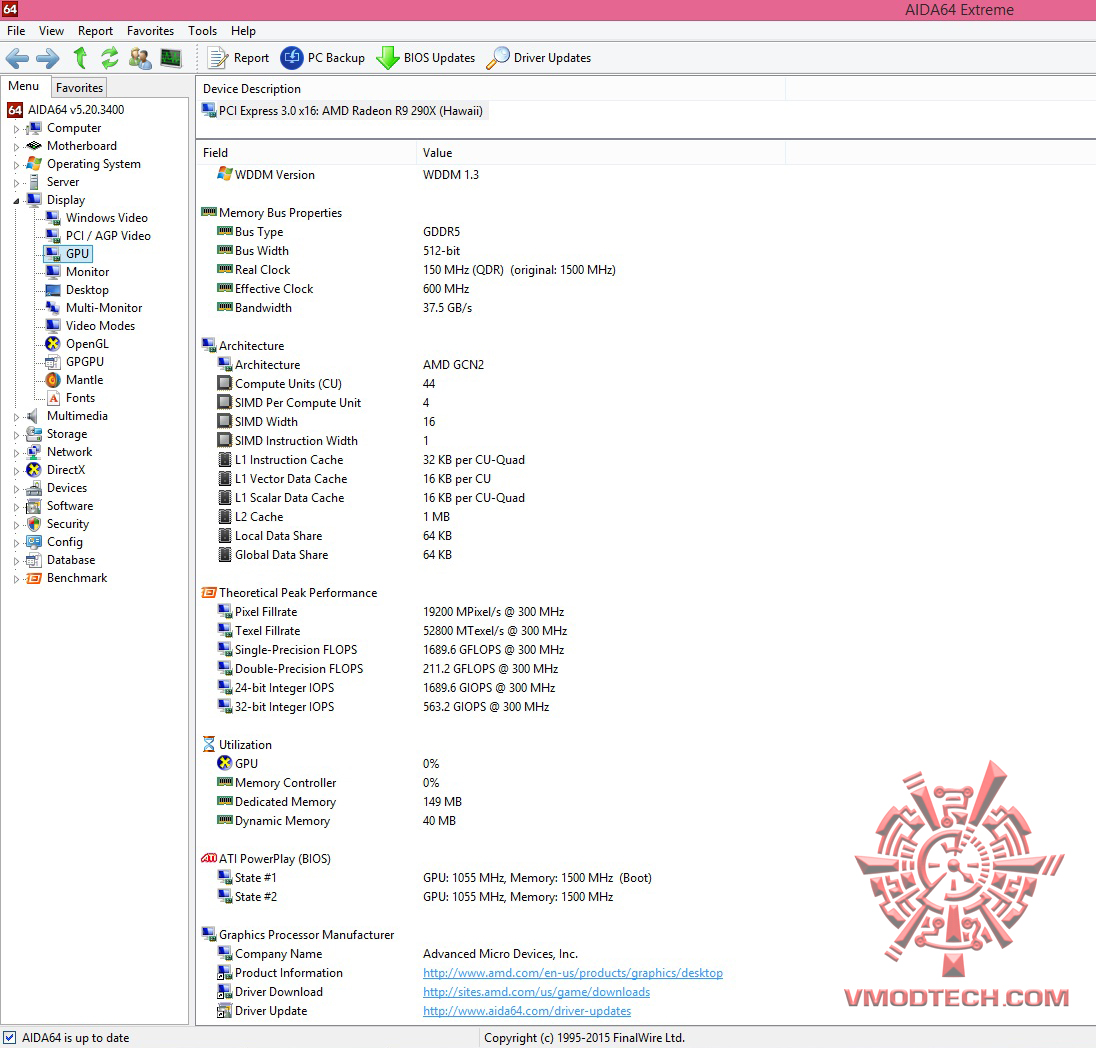1096x1048 pixels.
Task: Select the Benchmark tree item
Action: point(77,578)
